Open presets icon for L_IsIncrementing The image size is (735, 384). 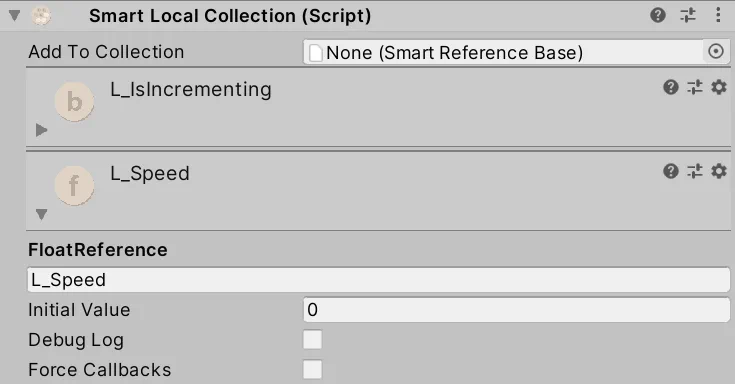[695, 87]
